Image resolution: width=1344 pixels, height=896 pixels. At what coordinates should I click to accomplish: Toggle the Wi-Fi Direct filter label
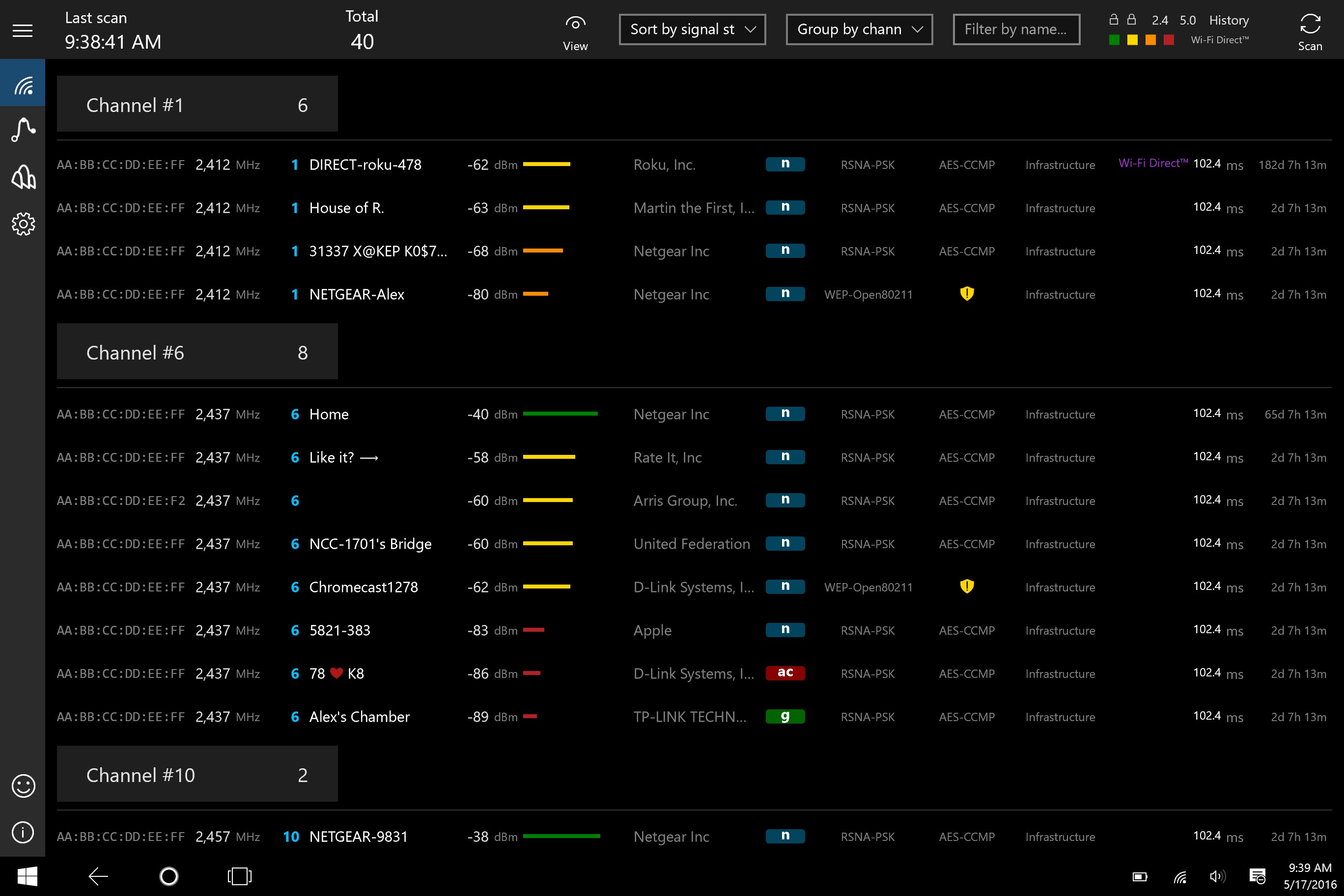[x=1219, y=40]
